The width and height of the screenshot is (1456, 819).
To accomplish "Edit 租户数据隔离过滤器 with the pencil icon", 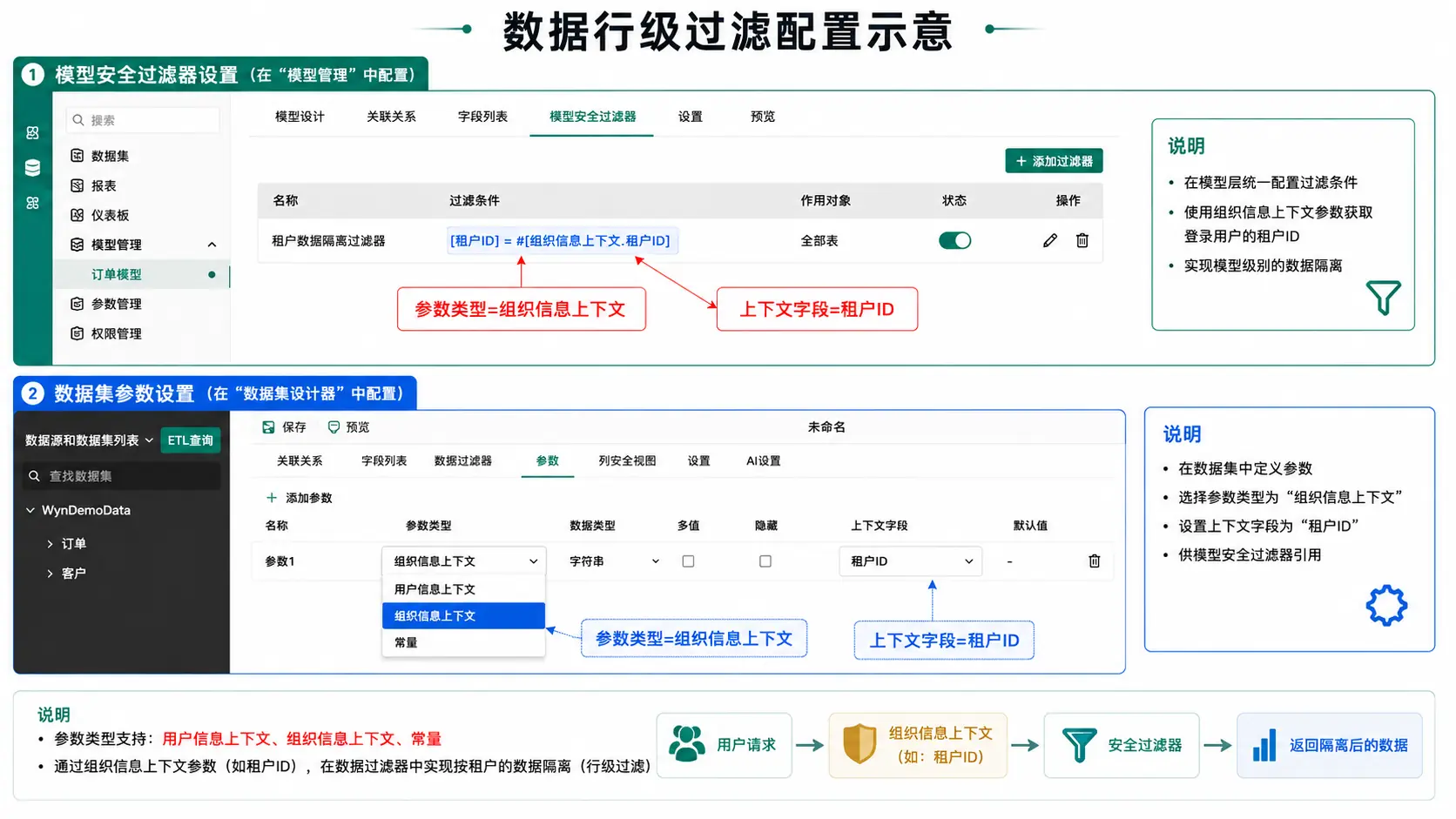I will pyautogui.click(x=1050, y=240).
